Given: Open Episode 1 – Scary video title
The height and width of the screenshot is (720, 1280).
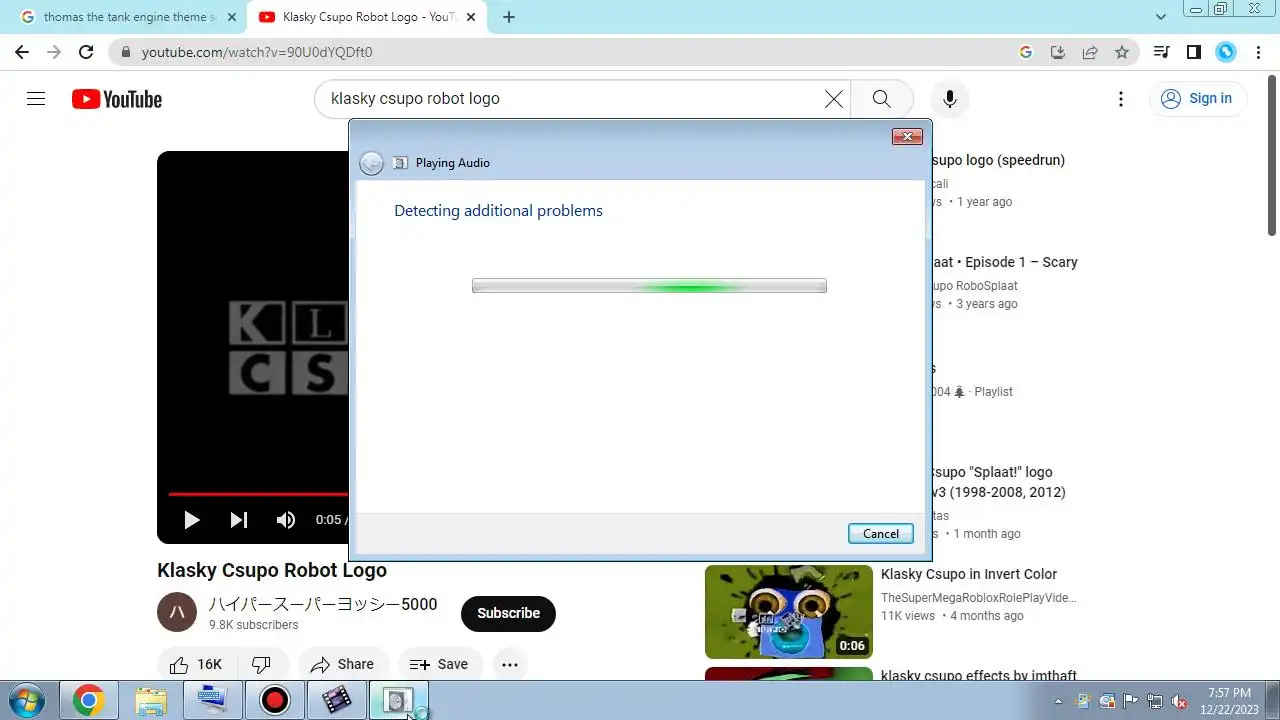Looking at the screenshot, I should (1005, 262).
